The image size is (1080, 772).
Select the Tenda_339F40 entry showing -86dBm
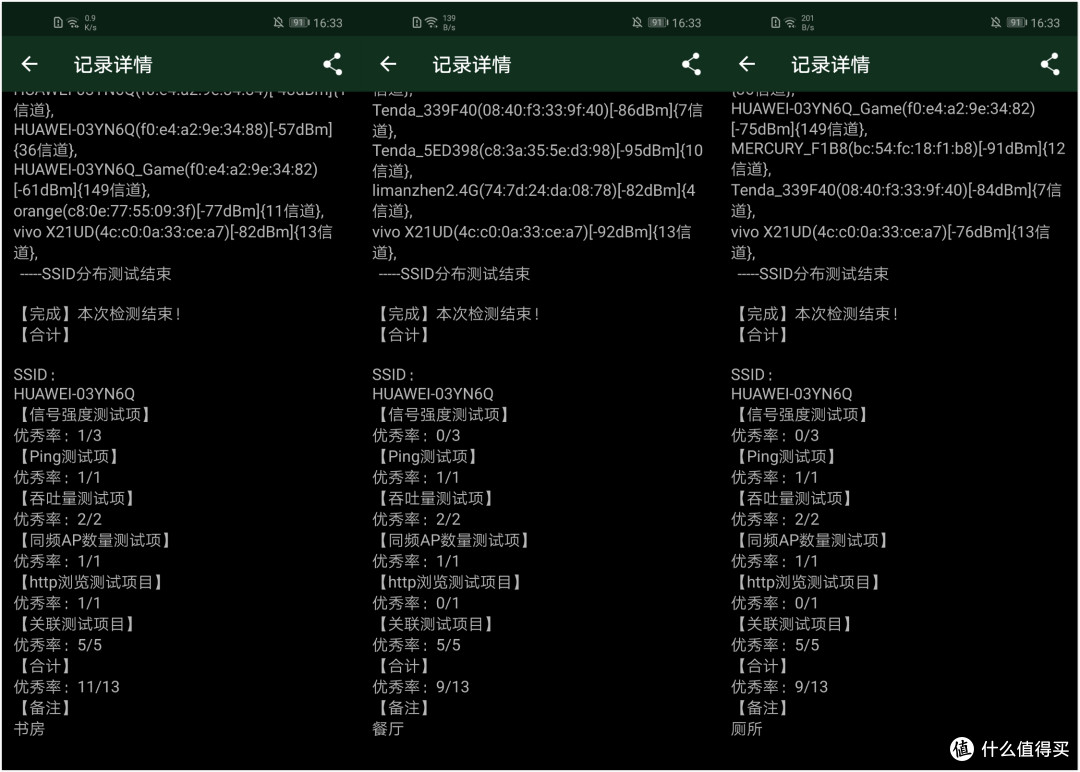click(537, 120)
